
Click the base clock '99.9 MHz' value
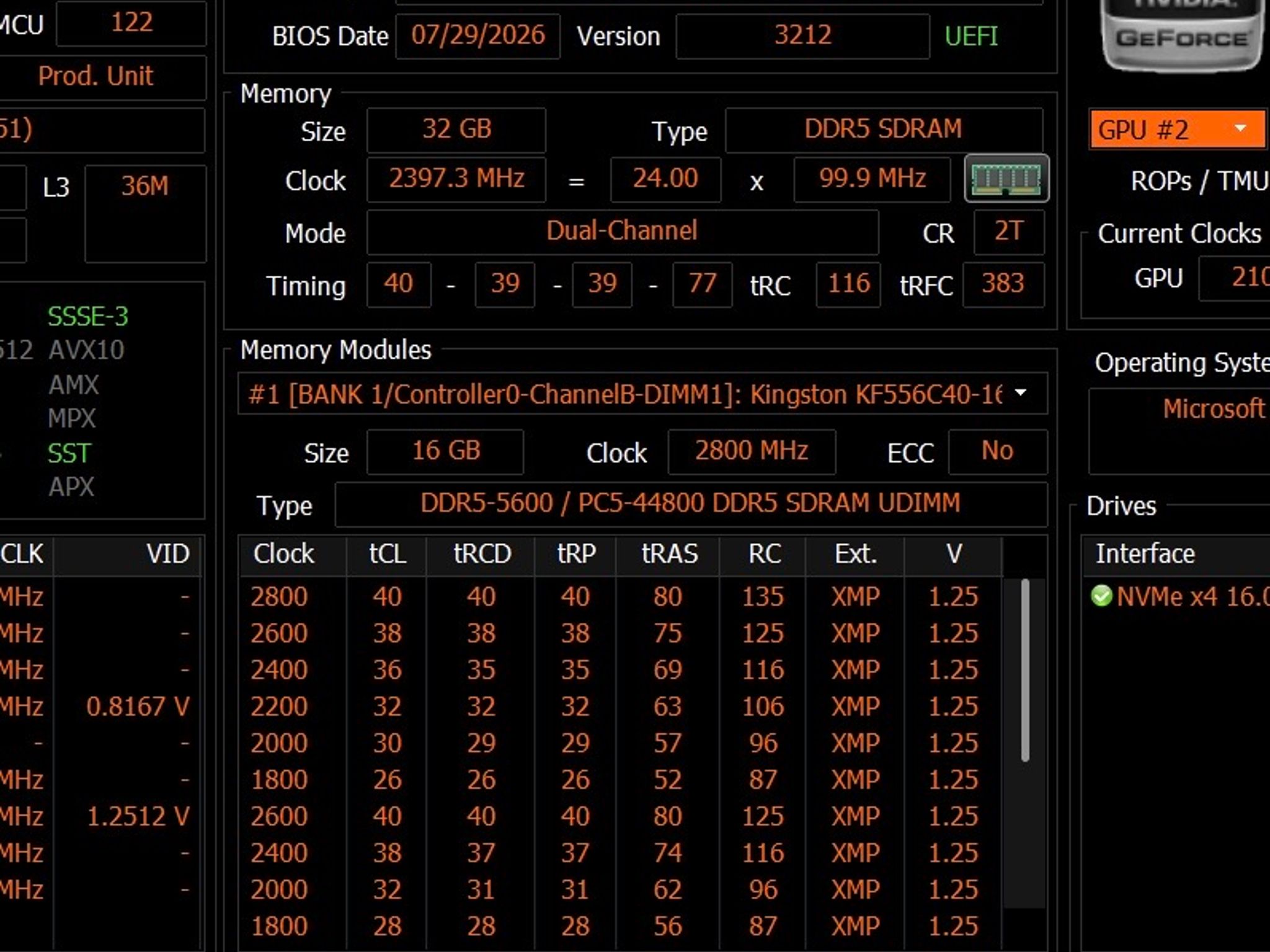point(872,179)
